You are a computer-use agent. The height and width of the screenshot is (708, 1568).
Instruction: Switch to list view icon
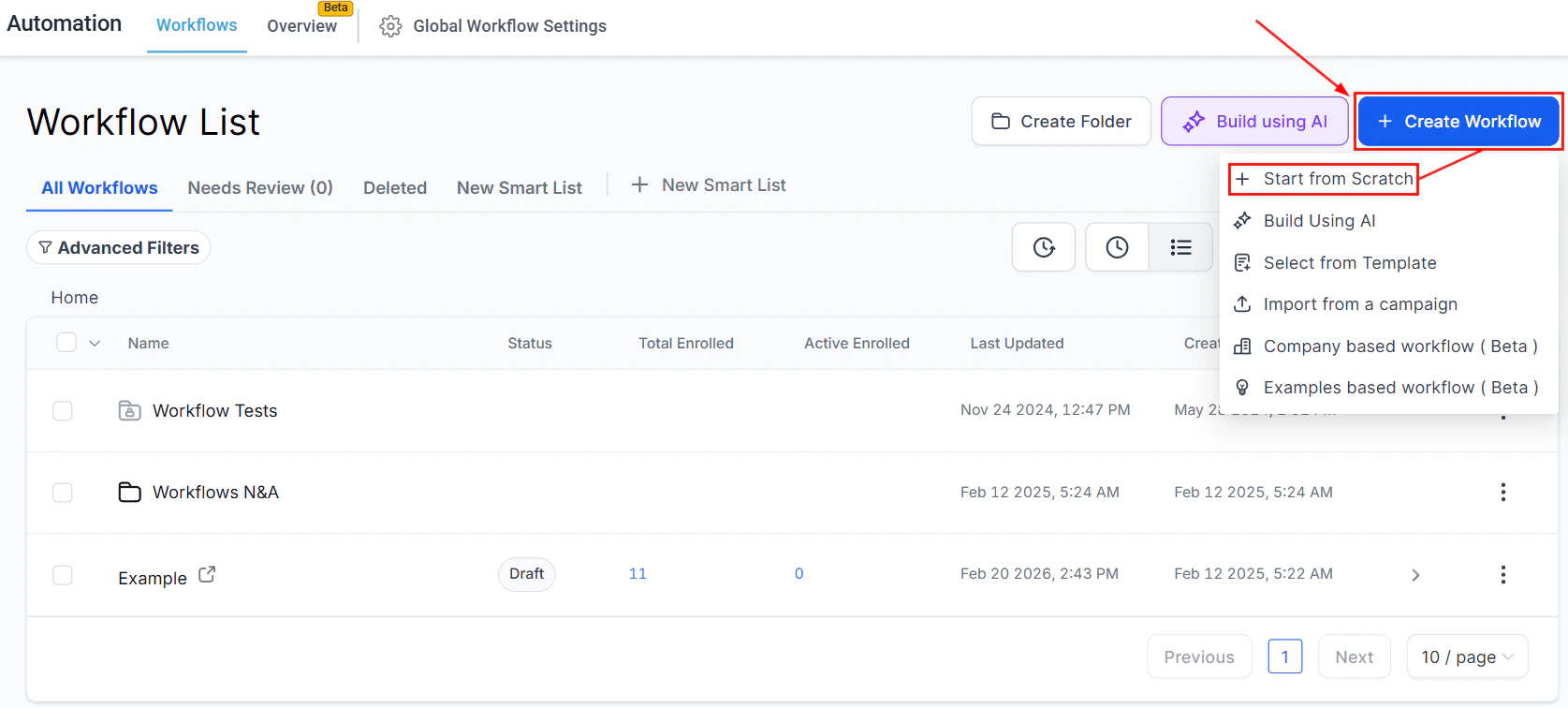1180,247
